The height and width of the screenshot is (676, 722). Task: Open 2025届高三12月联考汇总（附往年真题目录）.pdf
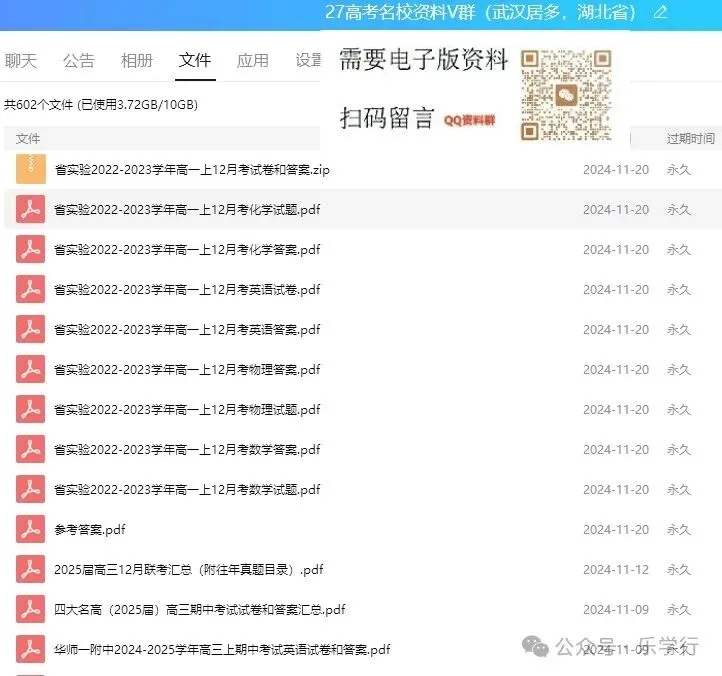189,570
